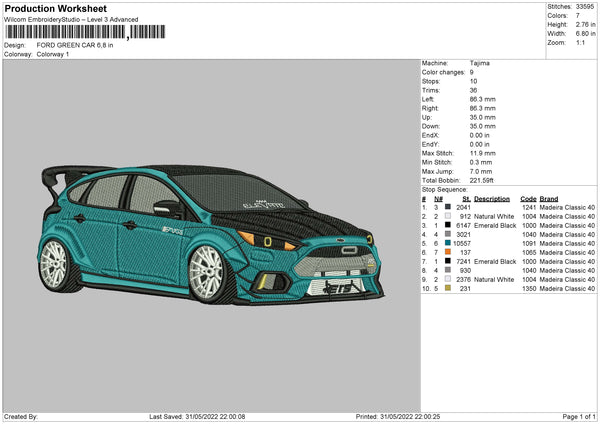The image size is (600, 424).
Task: Click the dark gray swatch for stop 1
Action: click(448, 207)
